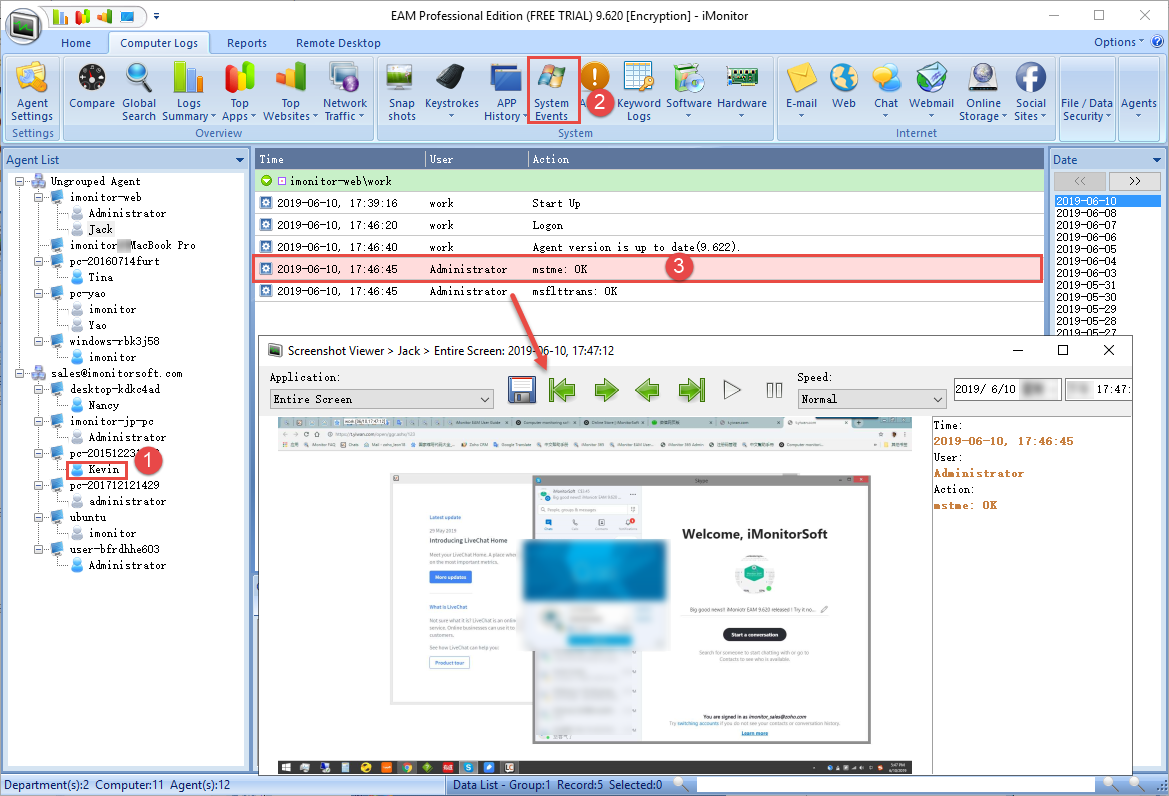This screenshot has height=796, width=1169.
Task: Select agent Kevin in the tree
Action: (103, 470)
